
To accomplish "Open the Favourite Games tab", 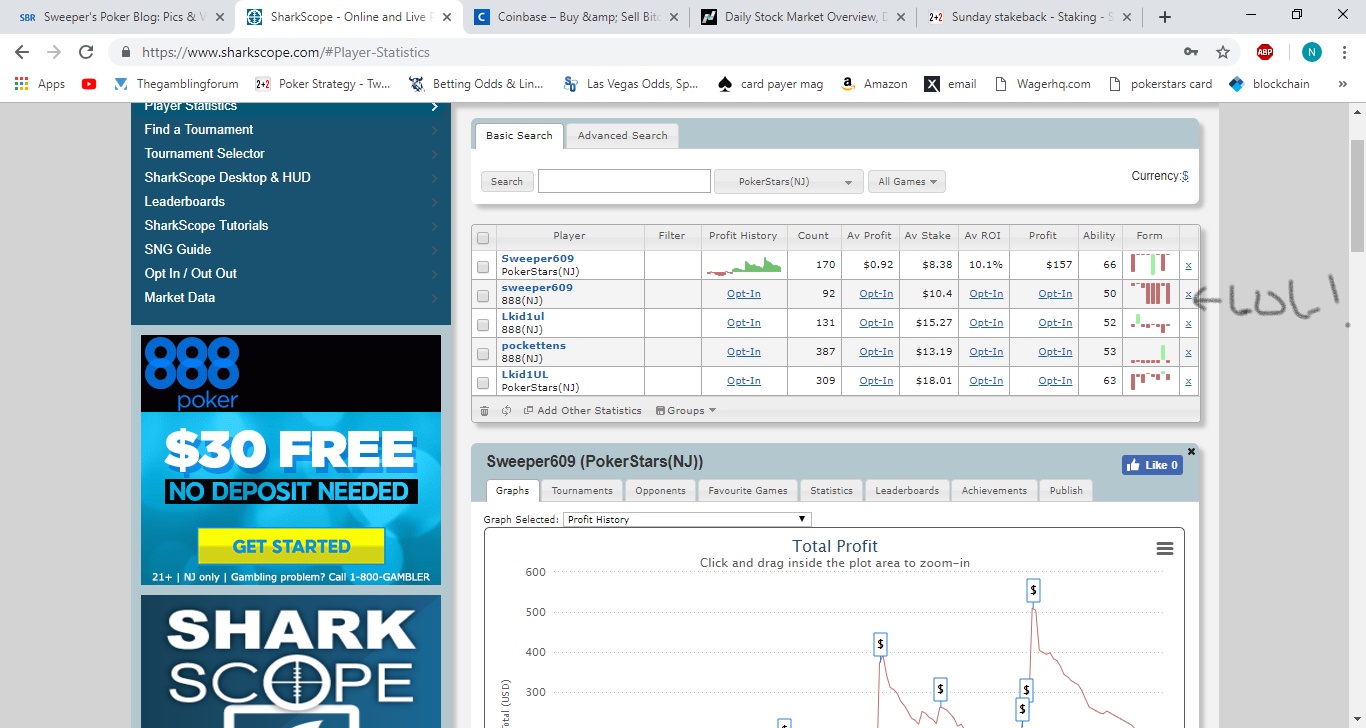I will pyautogui.click(x=748, y=491).
